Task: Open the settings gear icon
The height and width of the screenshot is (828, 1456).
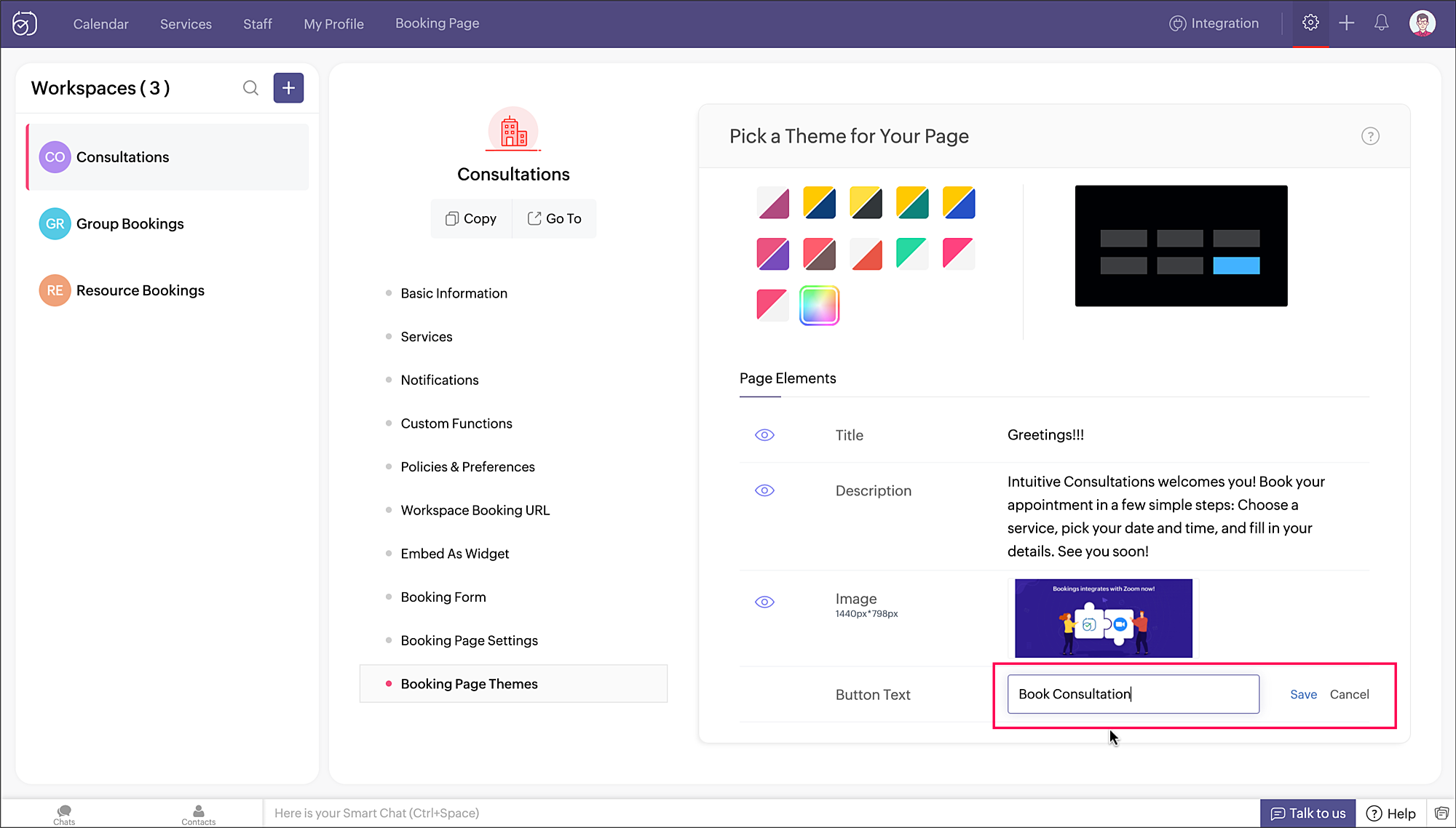Action: tap(1310, 23)
